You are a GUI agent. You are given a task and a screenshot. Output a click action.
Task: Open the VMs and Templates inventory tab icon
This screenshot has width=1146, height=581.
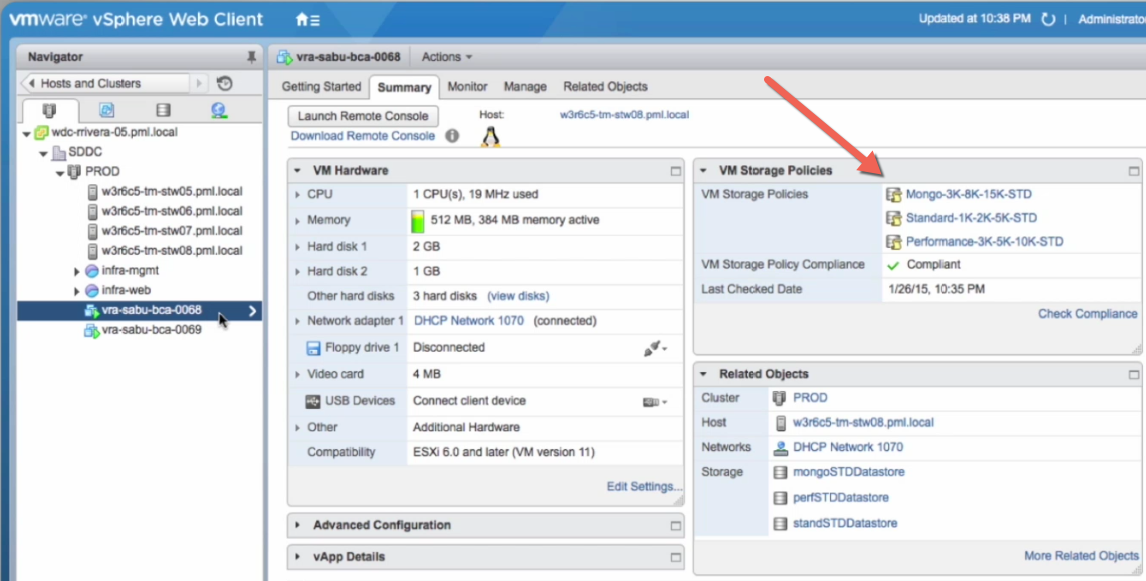tap(107, 110)
